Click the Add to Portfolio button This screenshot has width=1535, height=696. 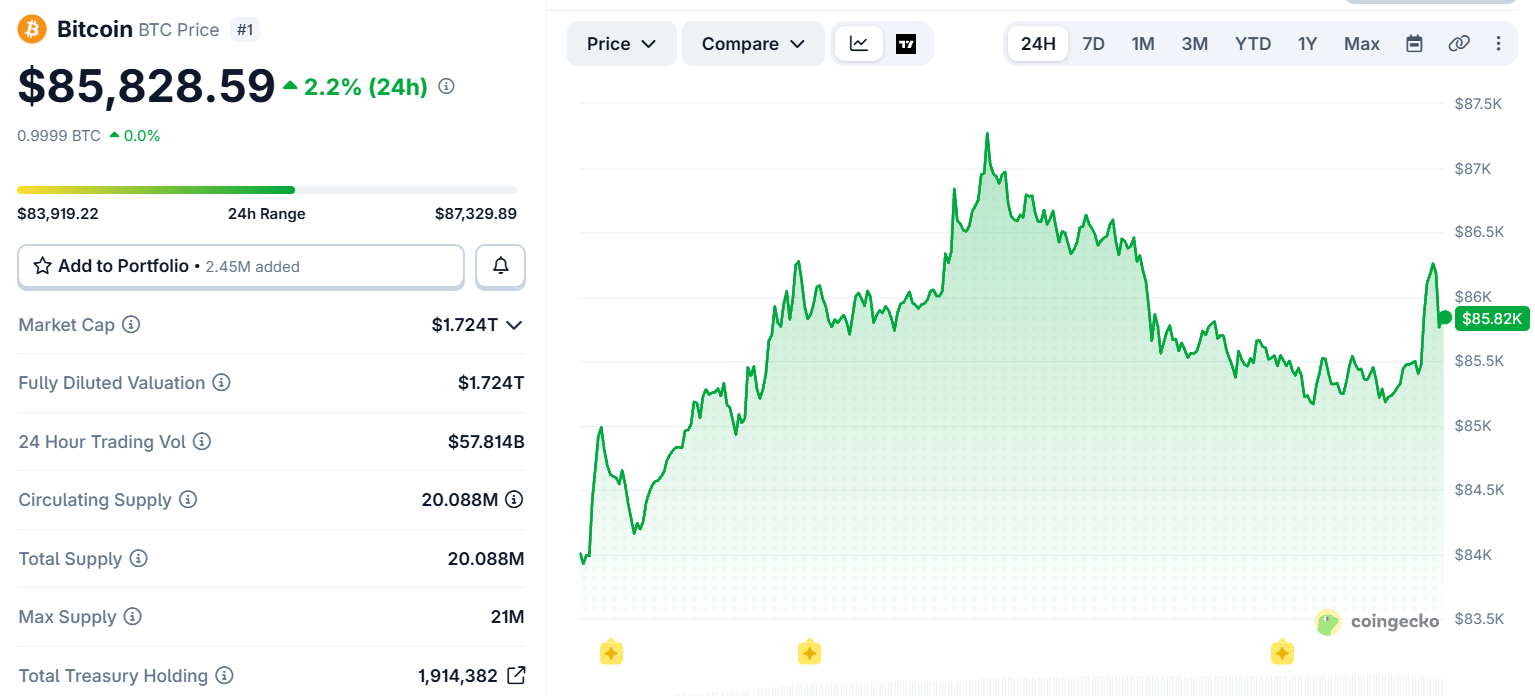(x=241, y=266)
